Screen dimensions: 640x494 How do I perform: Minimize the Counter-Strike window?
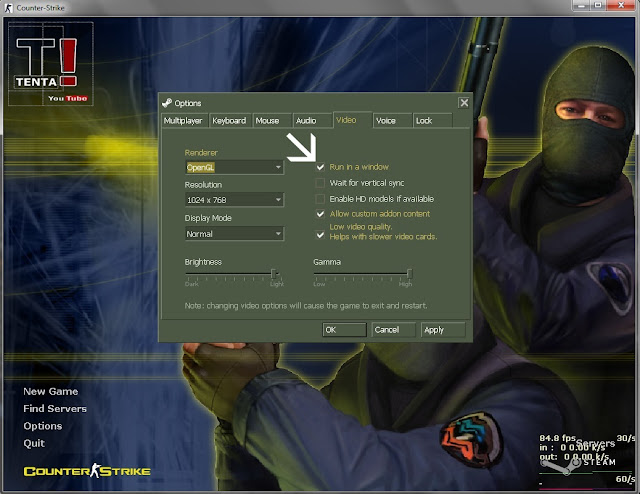pyautogui.click(x=581, y=5)
